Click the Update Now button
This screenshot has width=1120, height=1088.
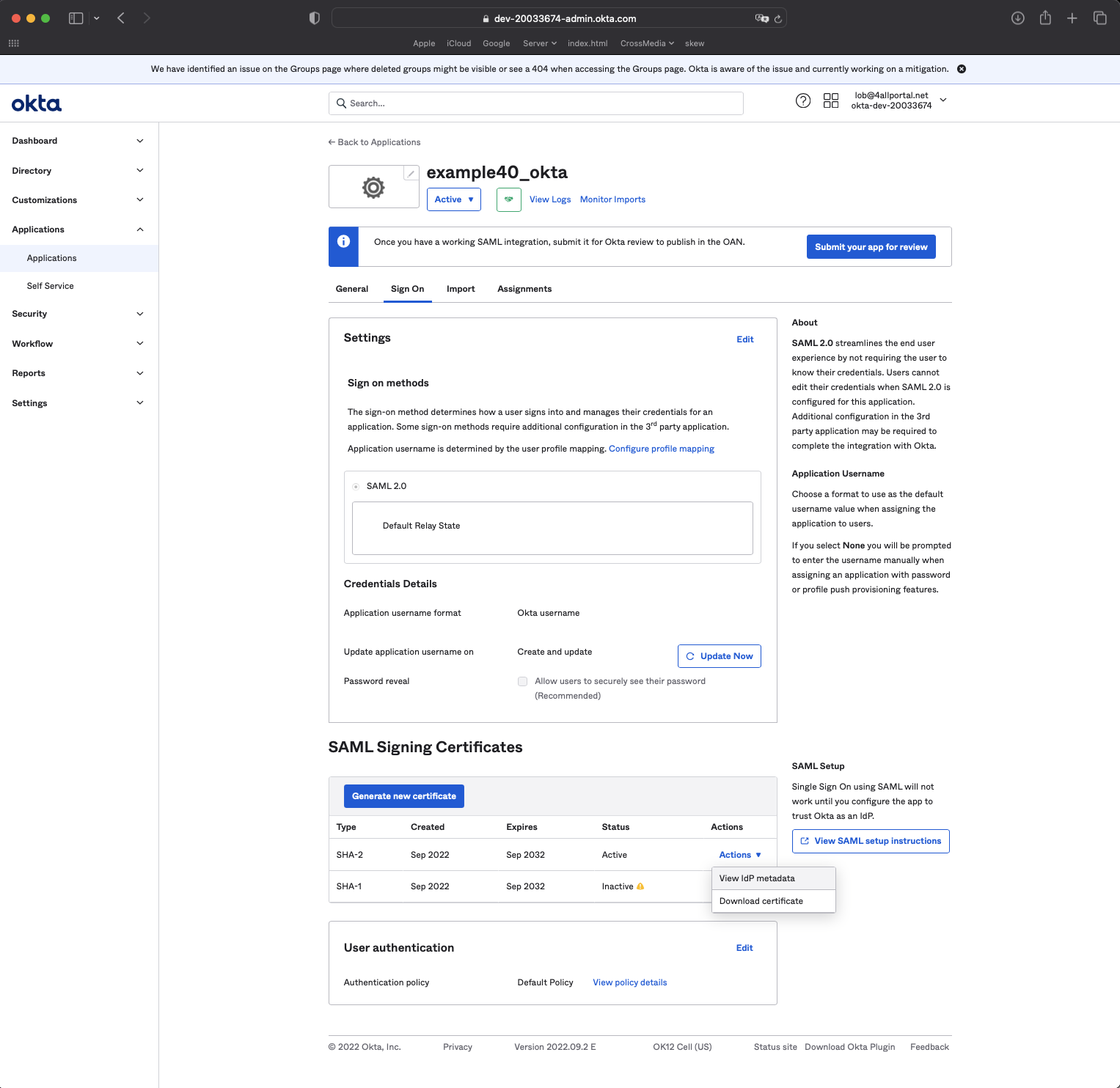coord(720,656)
